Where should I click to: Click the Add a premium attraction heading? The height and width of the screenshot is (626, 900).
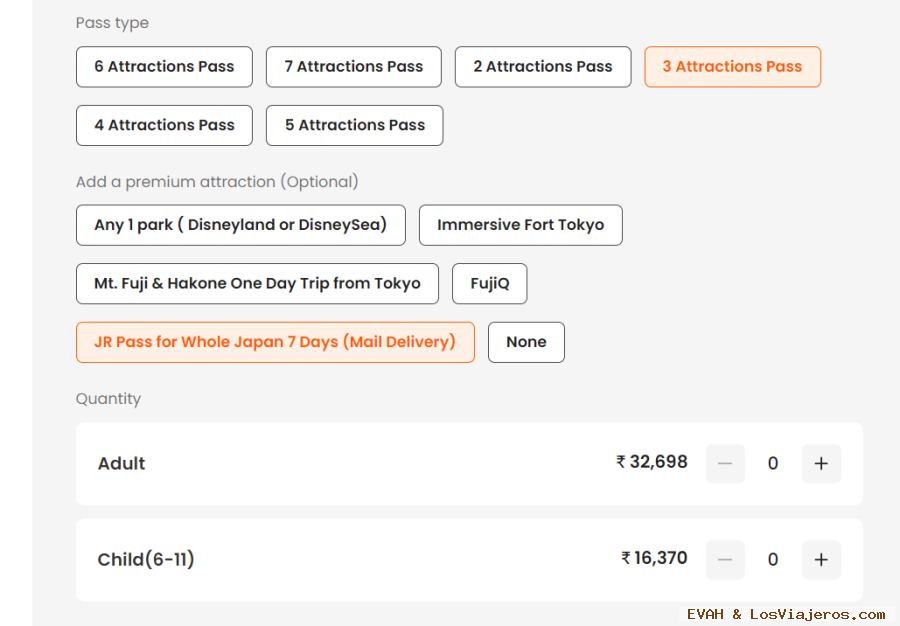[217, 182]
